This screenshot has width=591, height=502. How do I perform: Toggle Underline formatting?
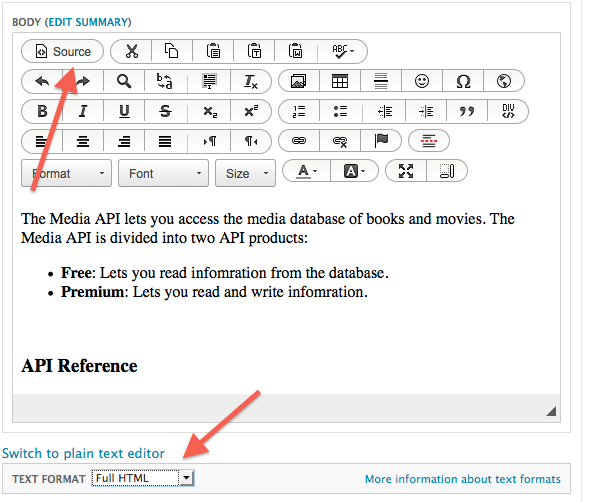pyautogui.click(x=124, y=111)
